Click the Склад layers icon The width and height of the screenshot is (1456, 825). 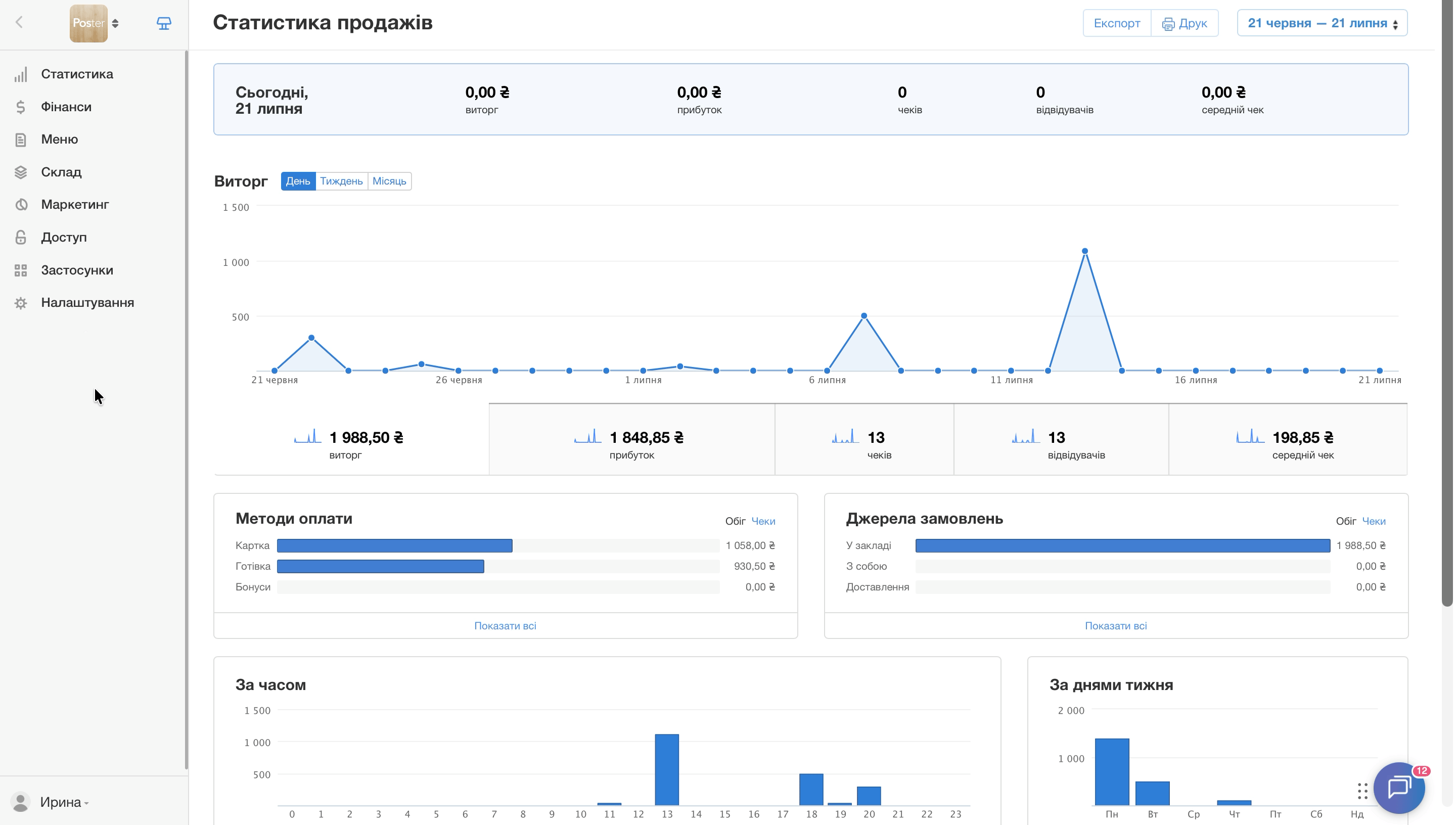tap(21, 172)
